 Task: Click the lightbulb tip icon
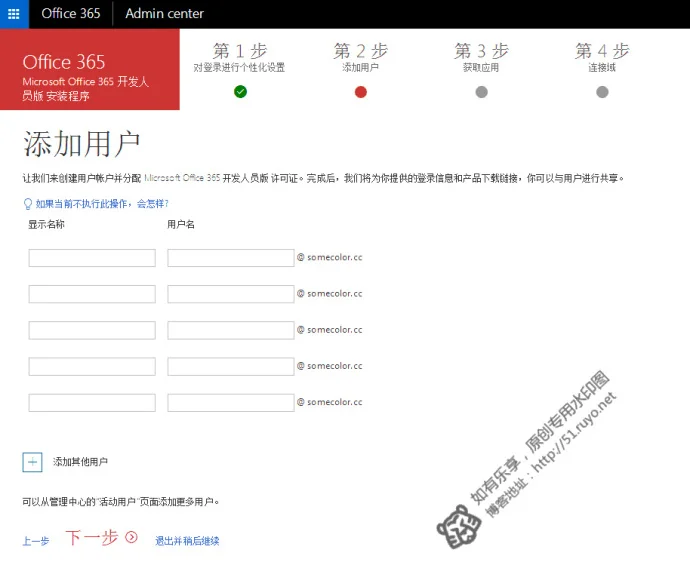(x=28, y=204)
